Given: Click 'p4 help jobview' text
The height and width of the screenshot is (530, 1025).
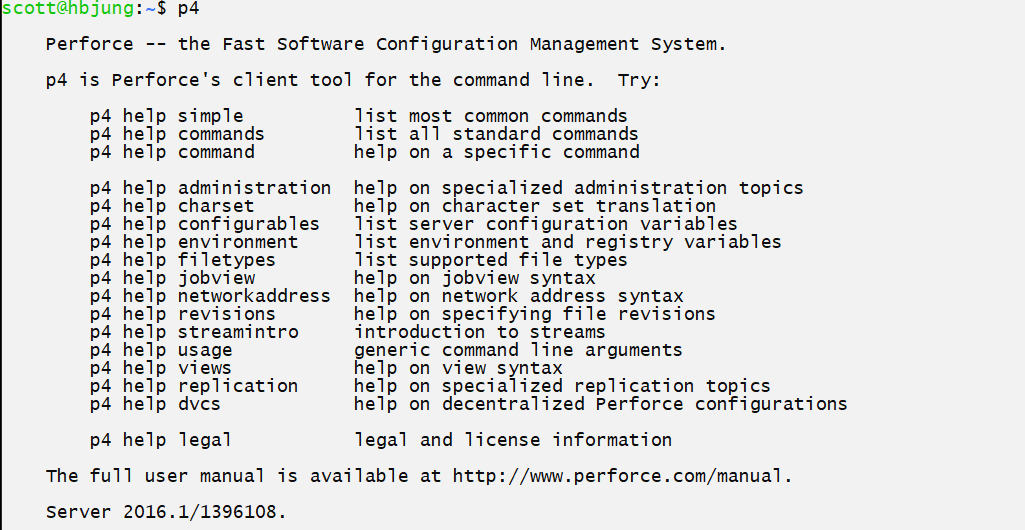Looking at the screenshot, I should [173, 278].
